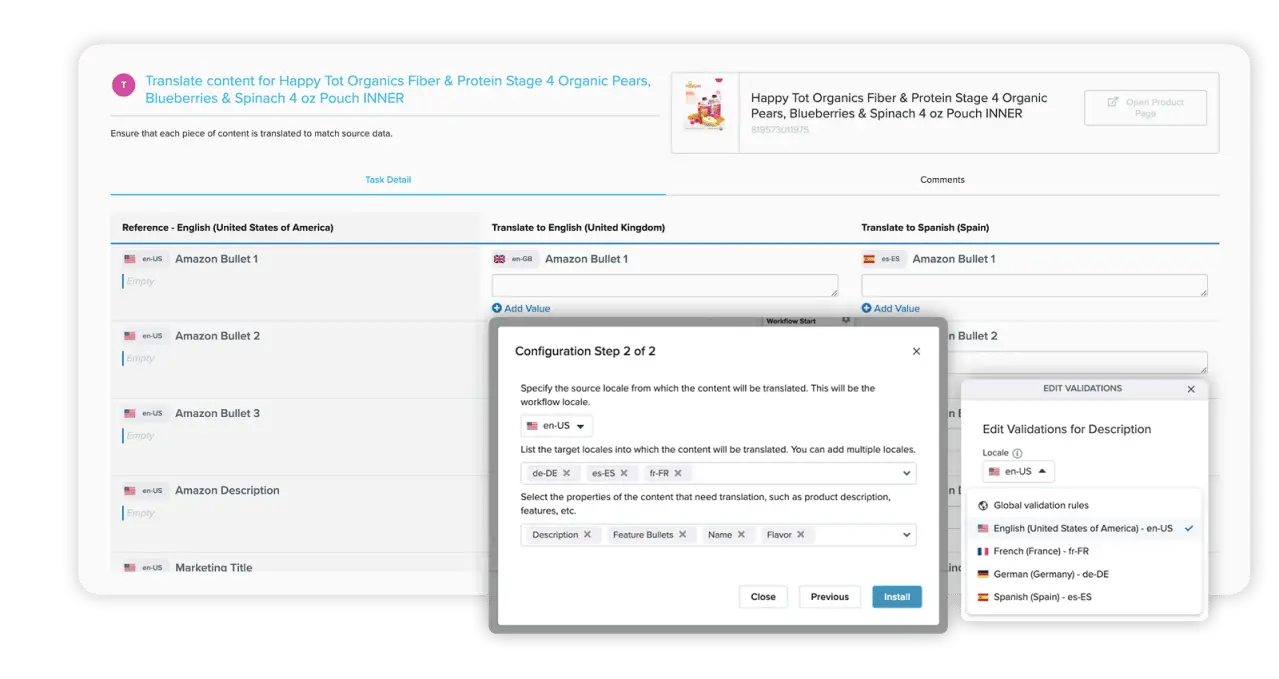Remove the Description property tag
Screen dimensions: 1279x679
587,535
